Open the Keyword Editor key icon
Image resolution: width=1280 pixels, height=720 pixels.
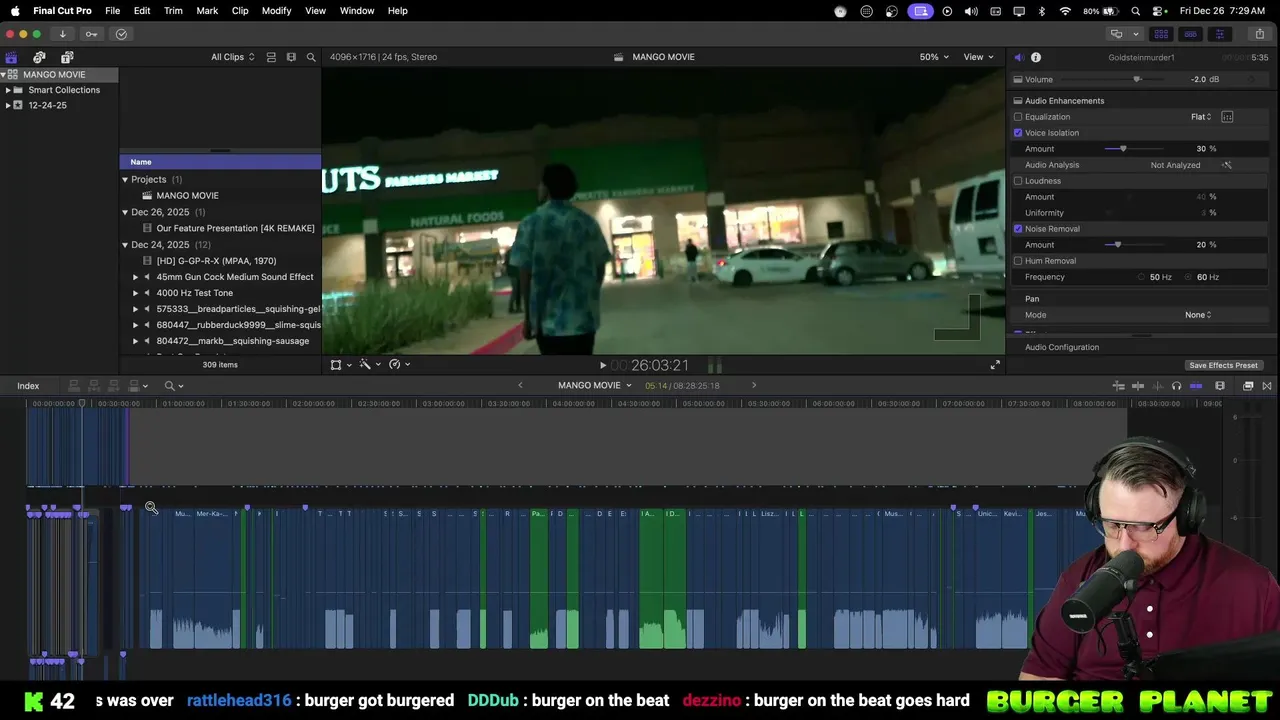(91, 34)
